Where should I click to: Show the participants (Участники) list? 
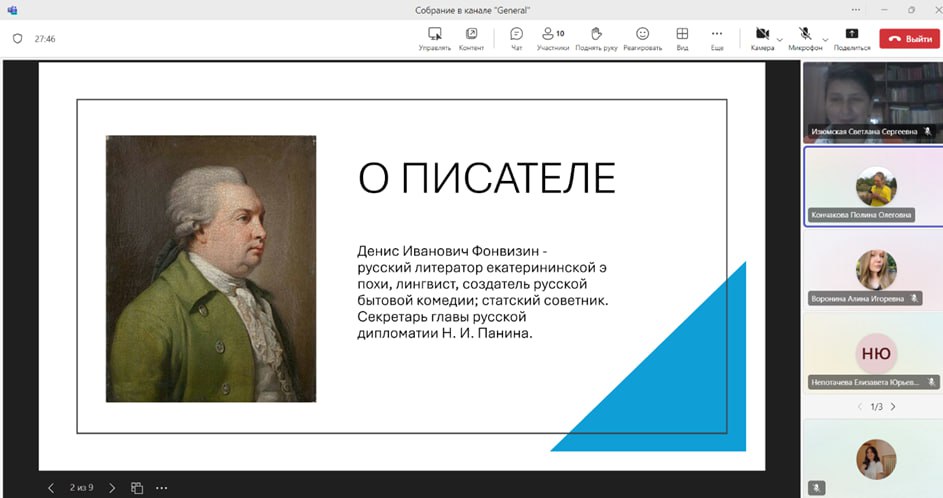[553, 38]
